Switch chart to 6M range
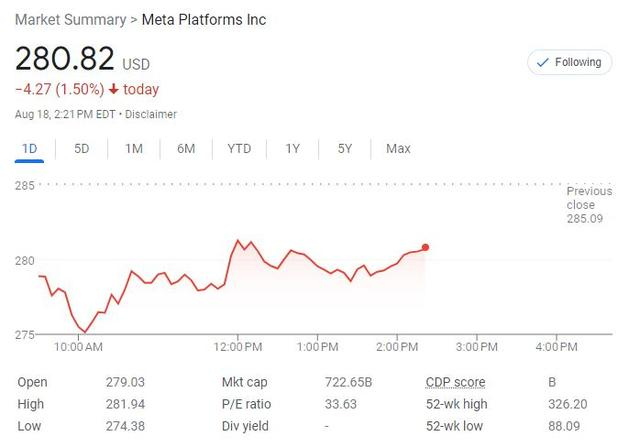640x447 pixels. [x=186, y=149]
